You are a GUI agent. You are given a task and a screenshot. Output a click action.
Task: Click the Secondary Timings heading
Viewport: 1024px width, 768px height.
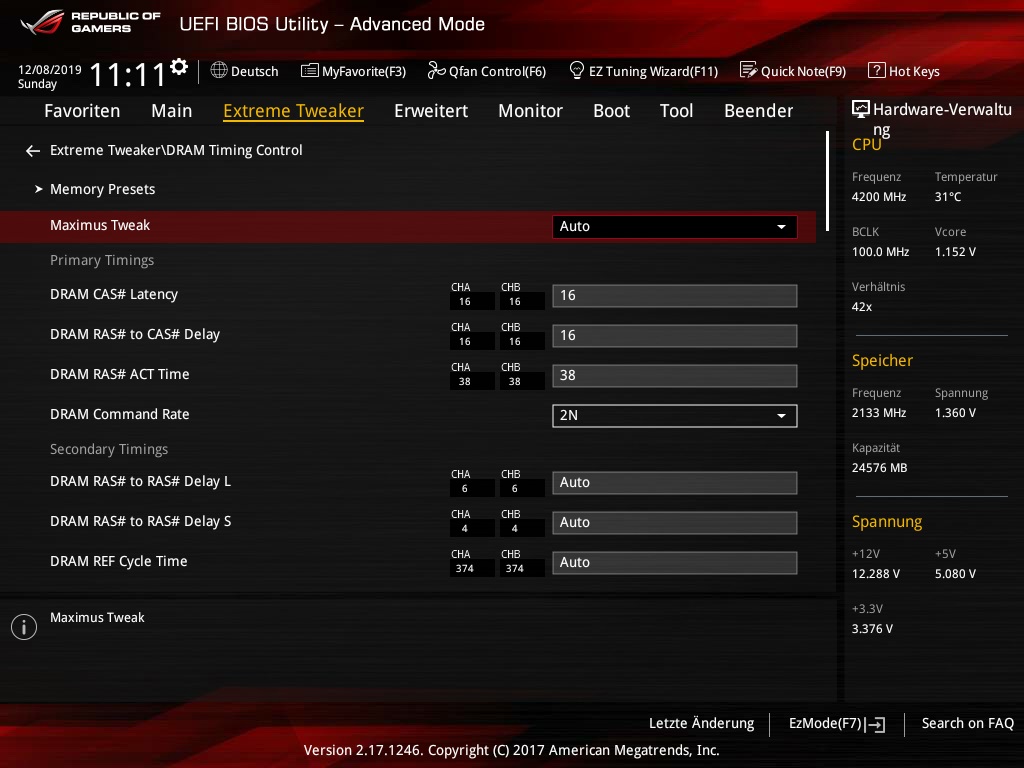(109, 449)
